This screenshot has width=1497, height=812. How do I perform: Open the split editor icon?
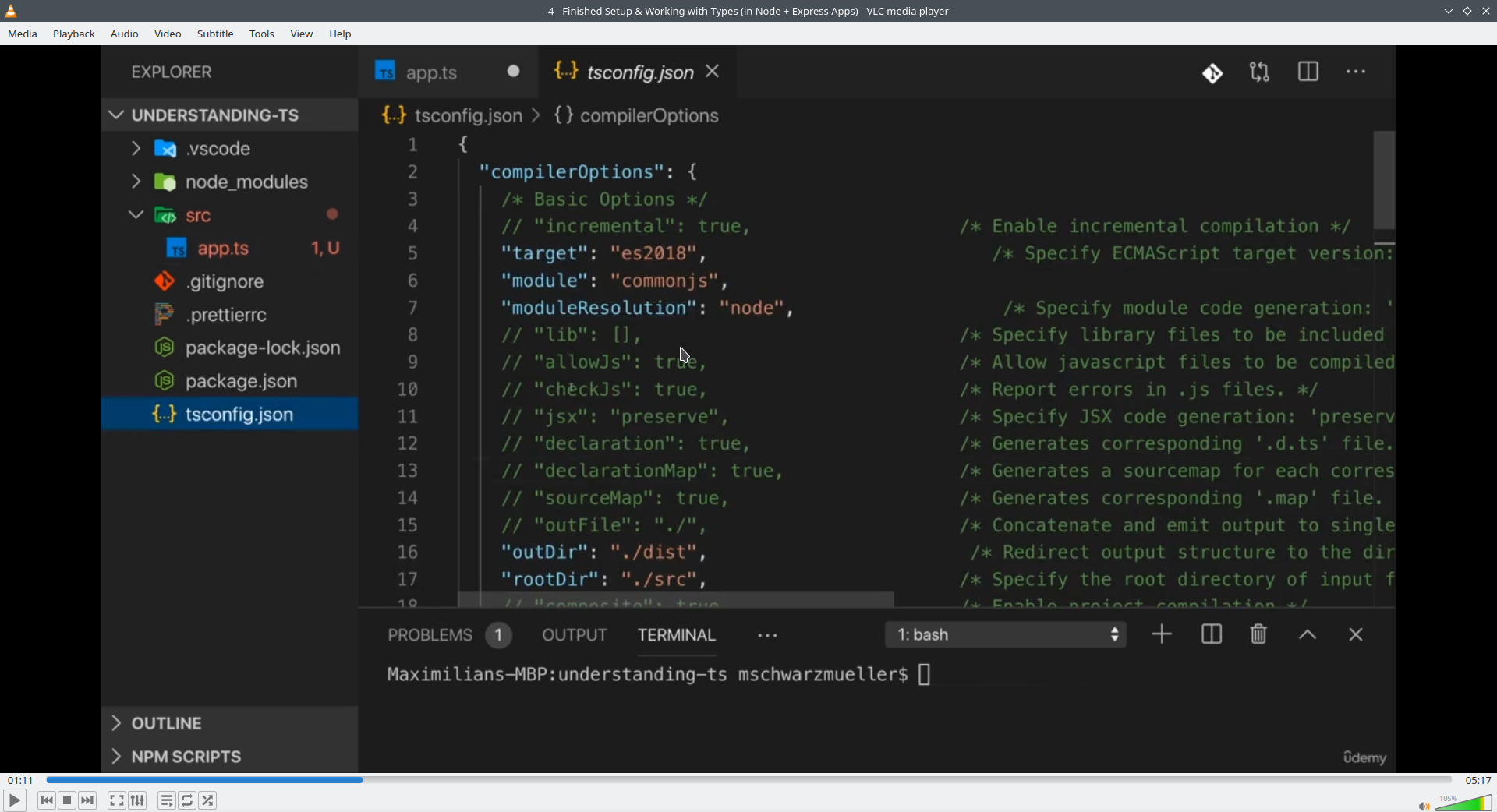(1309, 72)
